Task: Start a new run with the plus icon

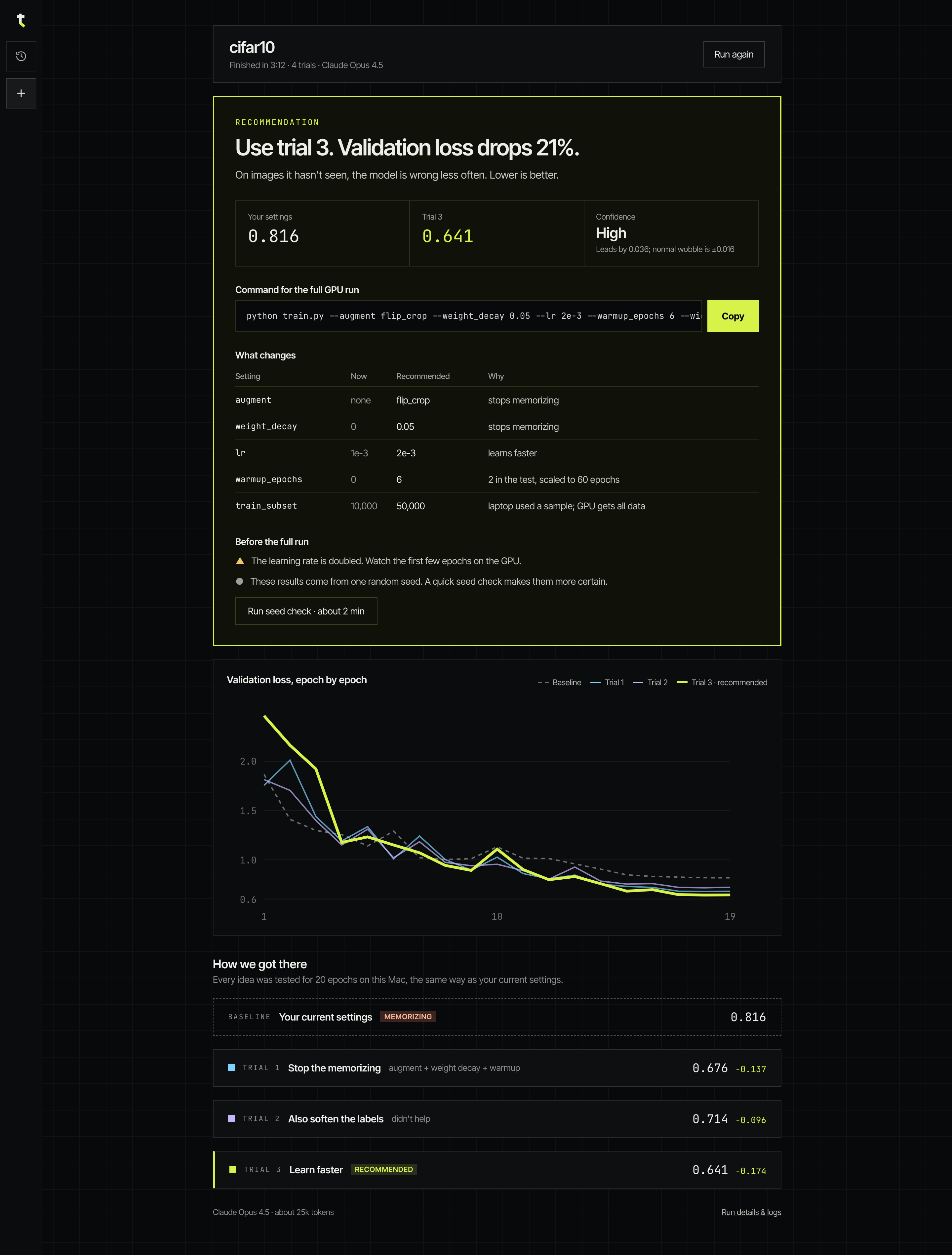Action: (21, 93)
